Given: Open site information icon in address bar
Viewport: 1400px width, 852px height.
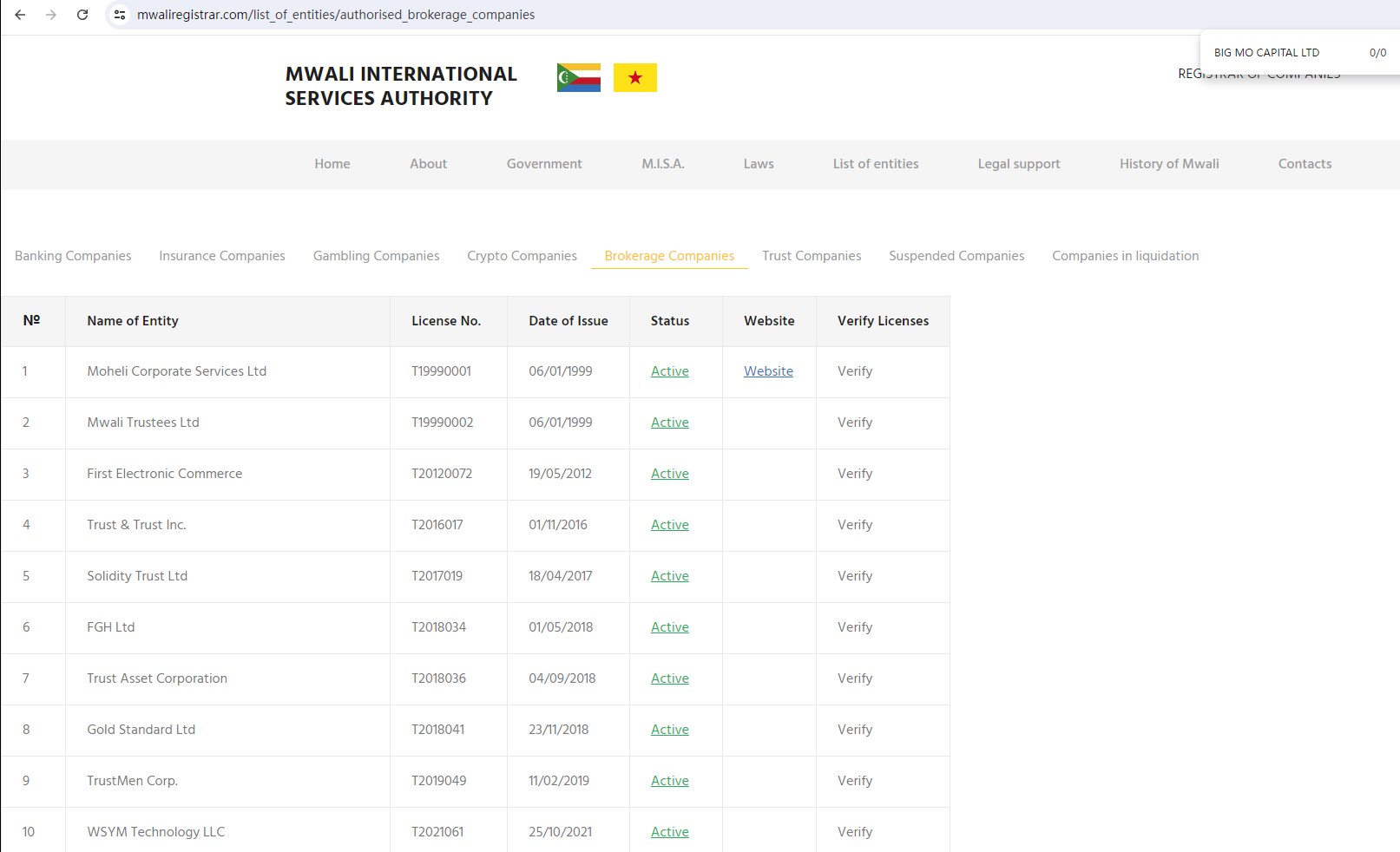Looking at the screenshot, I should click(x=120, y=15).
